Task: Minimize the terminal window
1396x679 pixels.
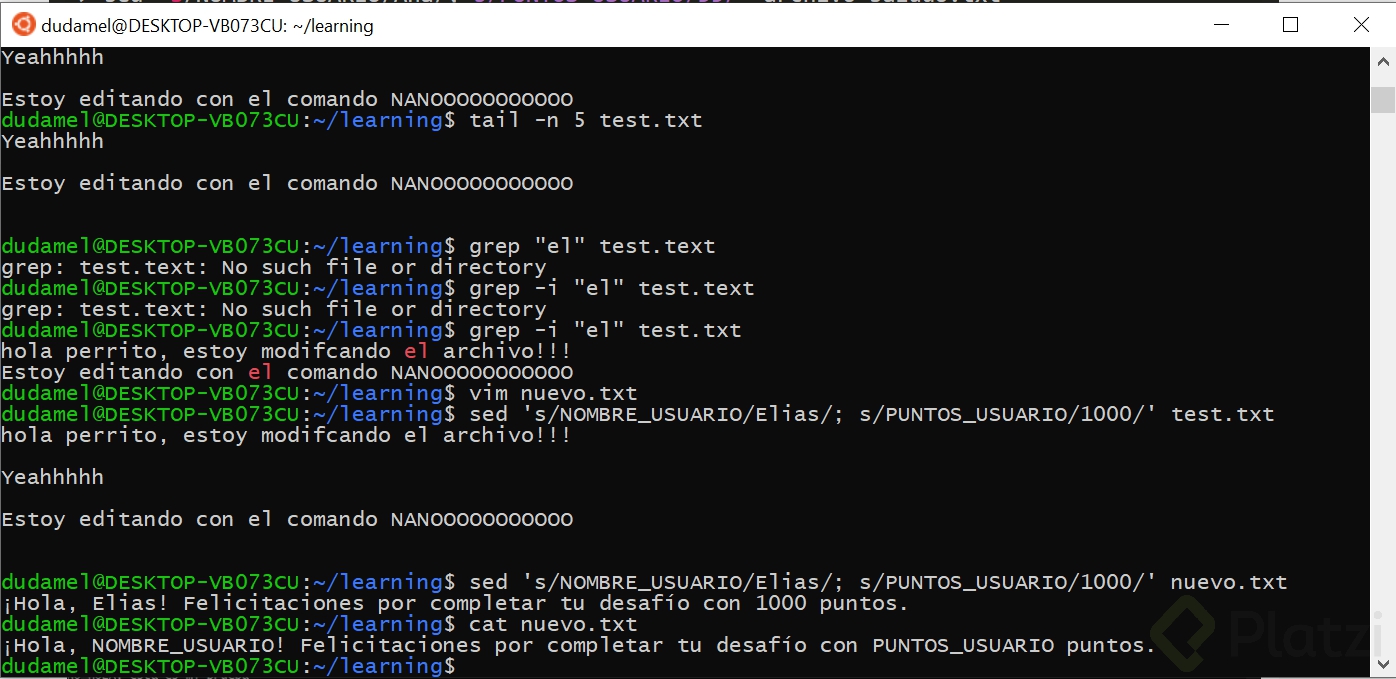Action: 1219,25
